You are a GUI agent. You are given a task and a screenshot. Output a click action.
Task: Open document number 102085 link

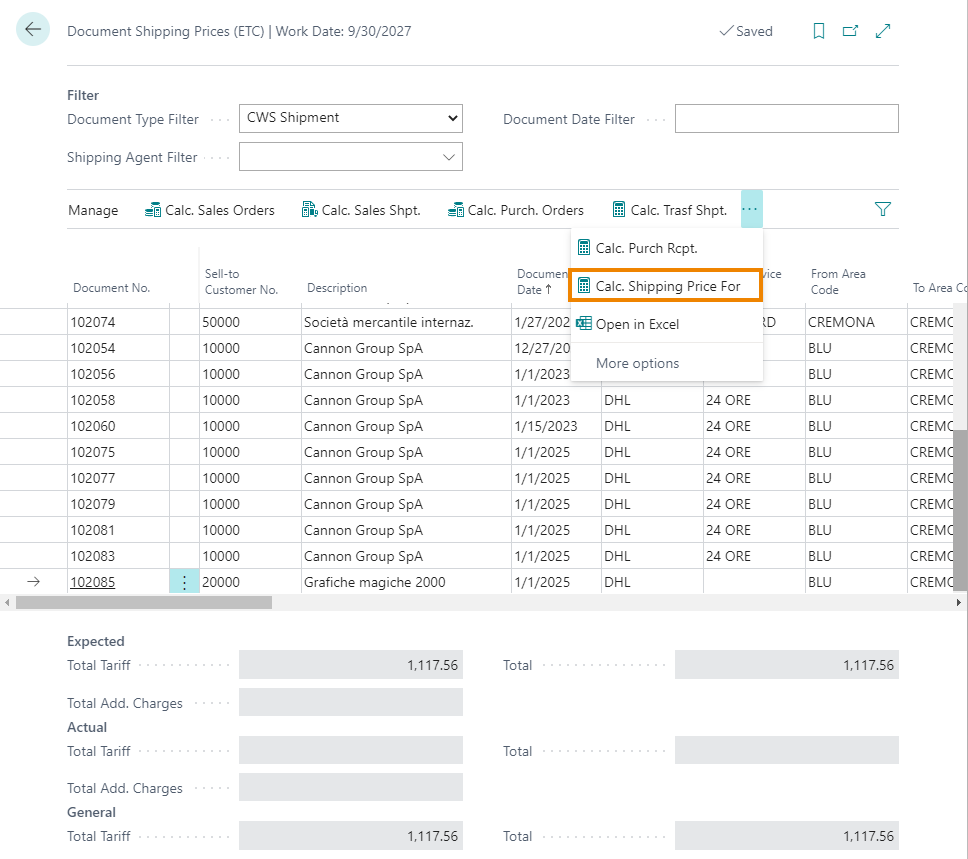92,582
